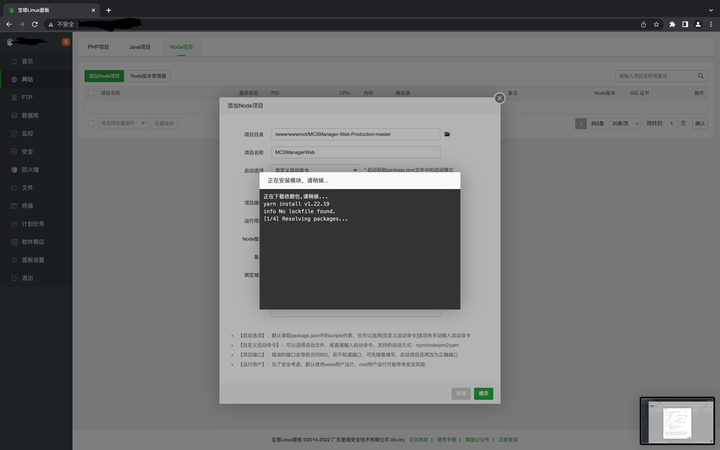Click the share icon in the address bar
Image resolution: width=720 pixels, height=450 pixels.
click(x=643, y=24)
